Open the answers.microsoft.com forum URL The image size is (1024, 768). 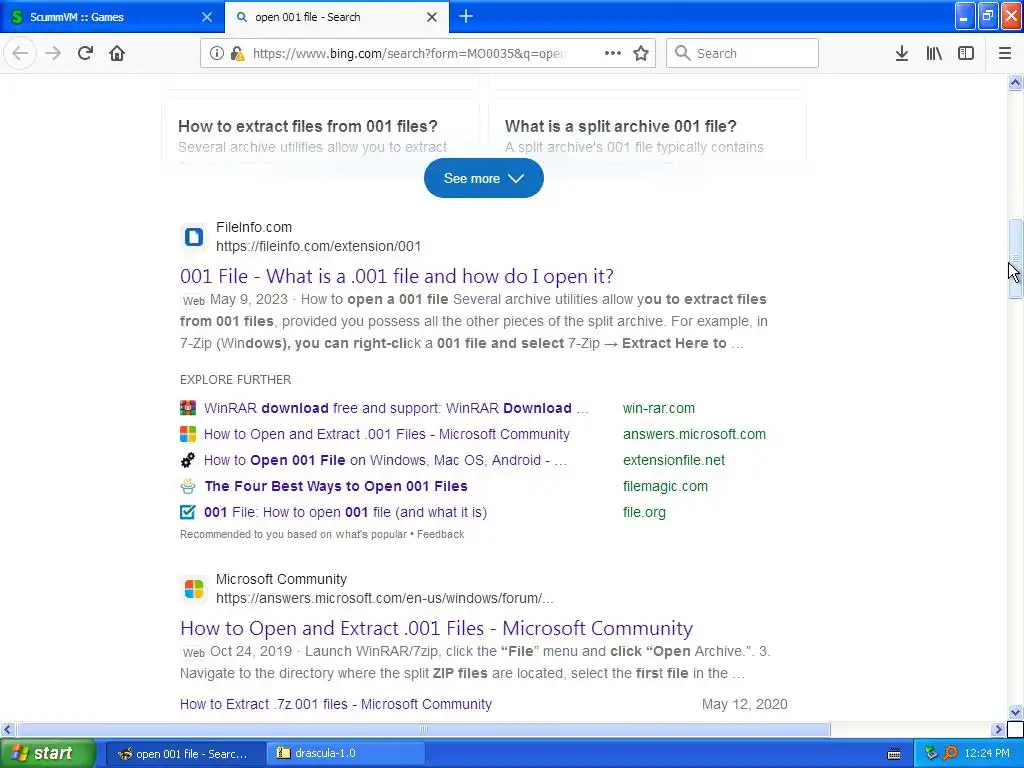click(x=384, y=598)
